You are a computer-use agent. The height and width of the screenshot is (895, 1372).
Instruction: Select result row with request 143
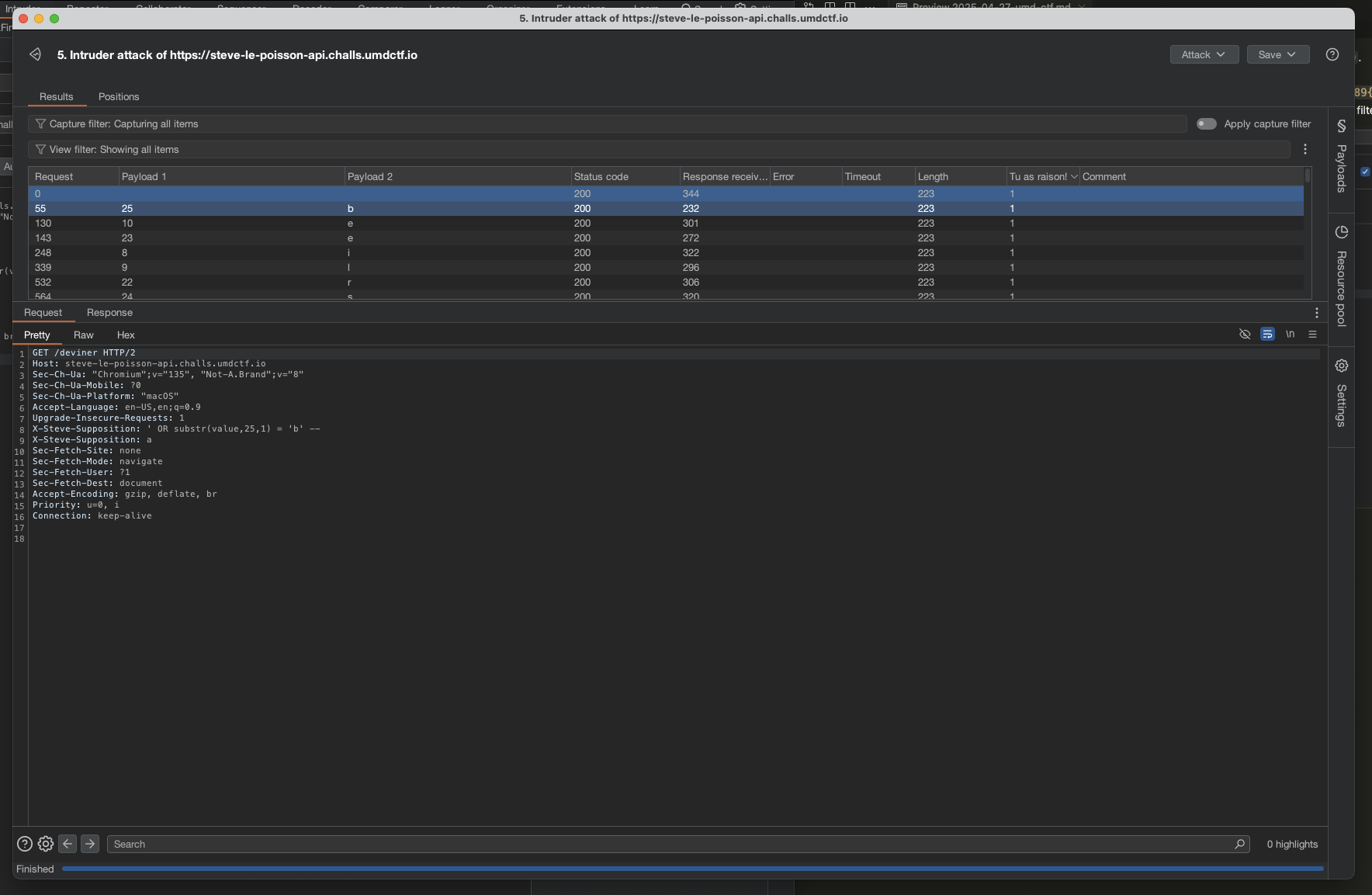pos(666,238)
